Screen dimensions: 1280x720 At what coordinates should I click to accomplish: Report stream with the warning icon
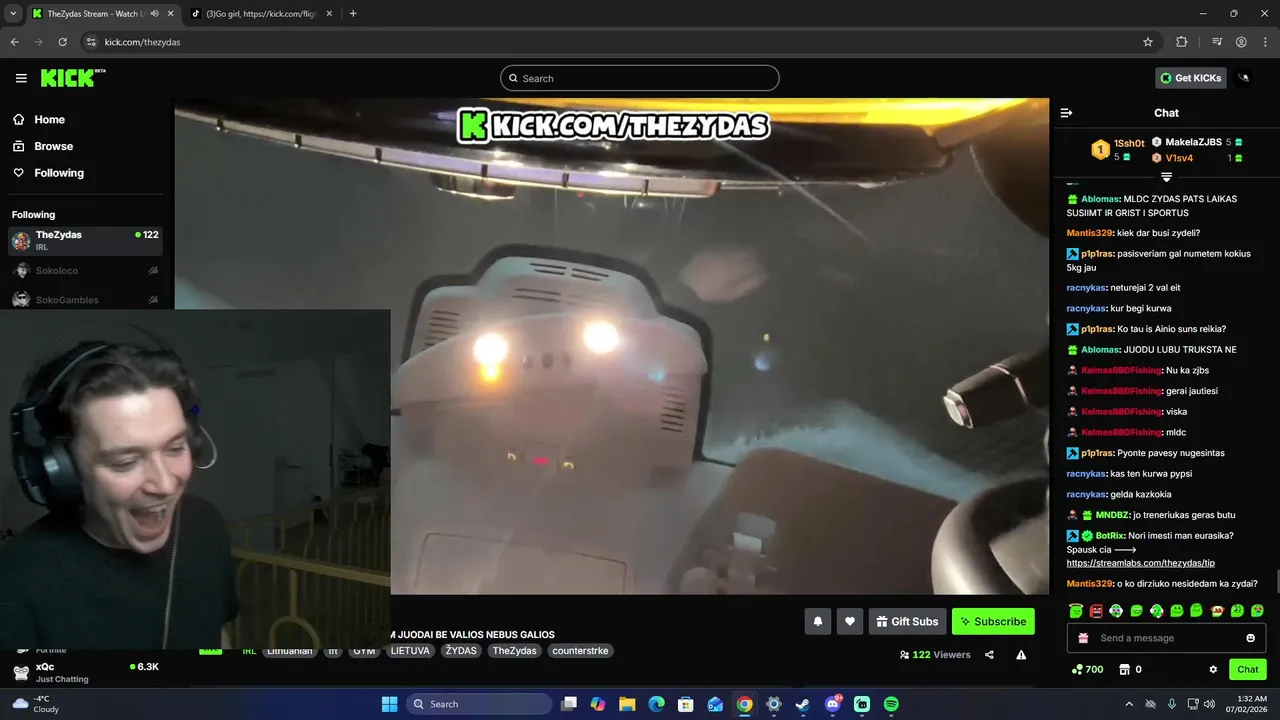pos(1021,655)
